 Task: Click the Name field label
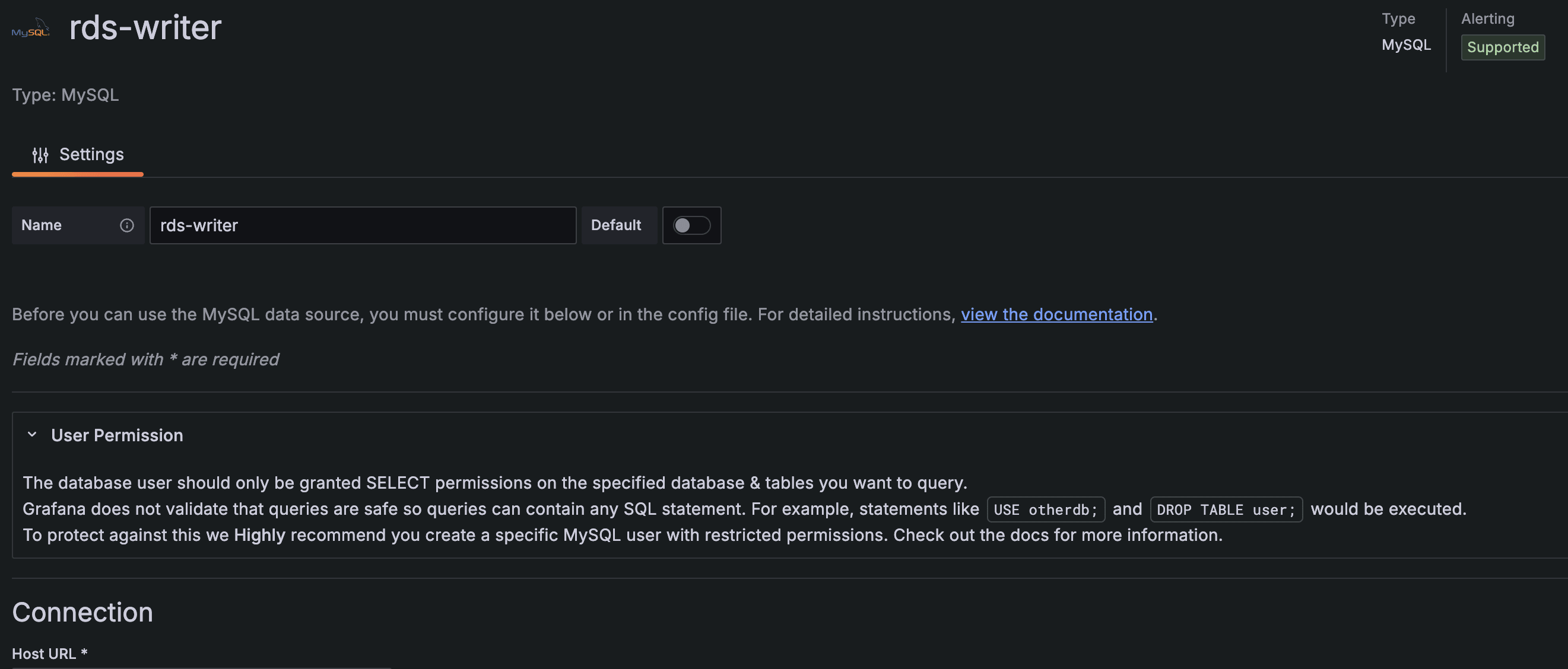click(x=42, y=225)
